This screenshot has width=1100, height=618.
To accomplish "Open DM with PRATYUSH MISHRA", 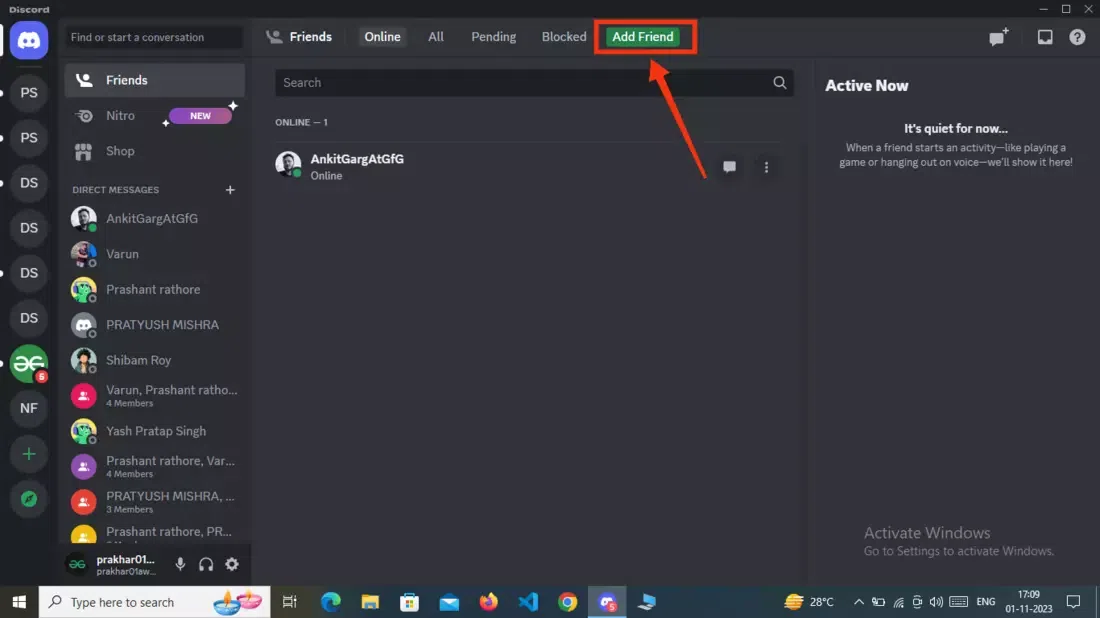I will (154, 325).
